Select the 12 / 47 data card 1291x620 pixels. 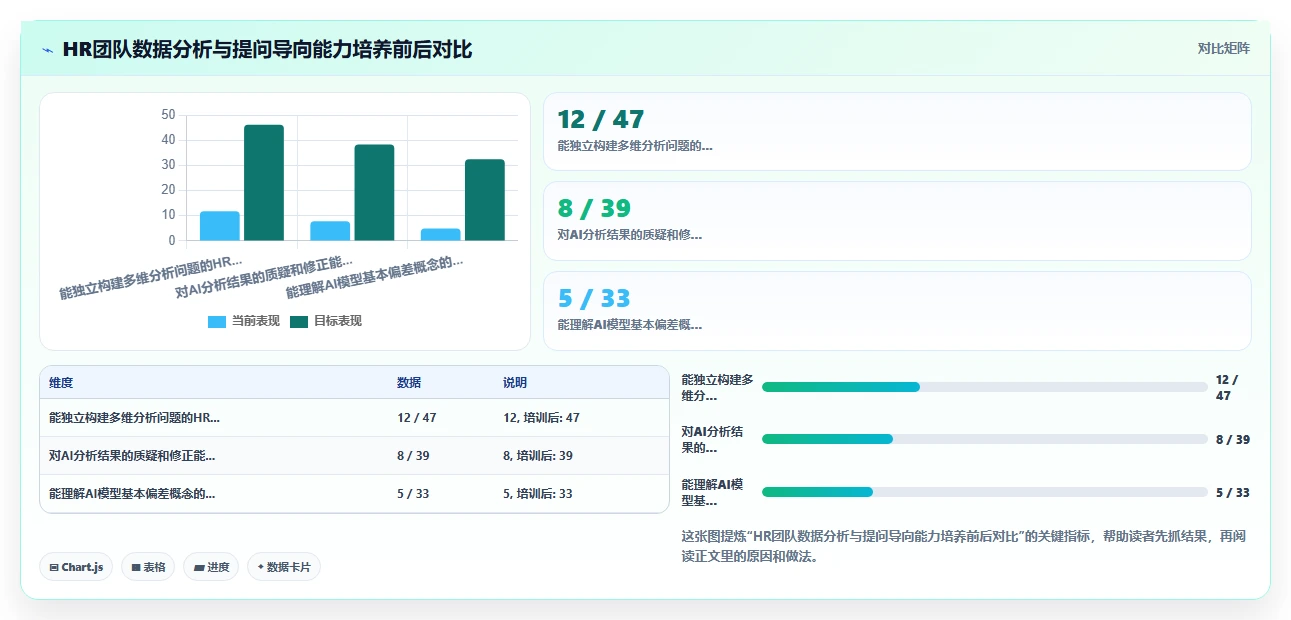(897, 131)
